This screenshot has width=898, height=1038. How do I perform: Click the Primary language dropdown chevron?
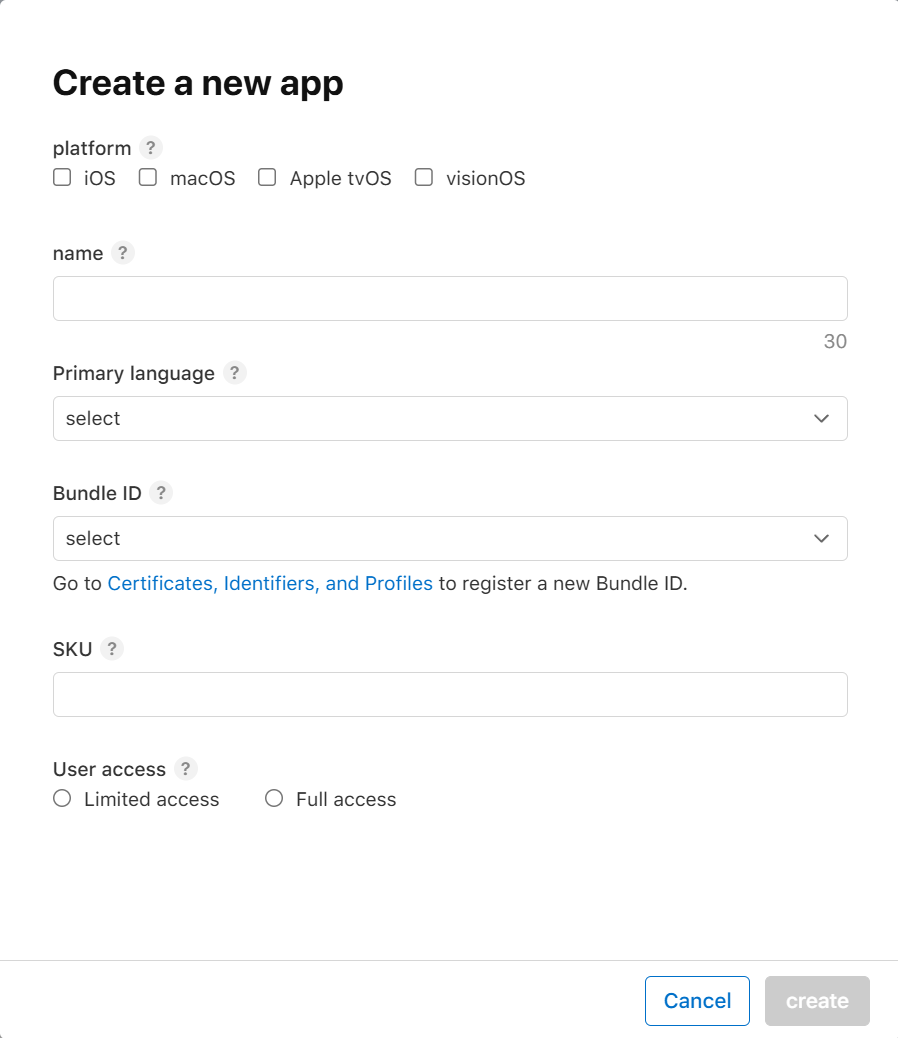(x=822, y=418)
